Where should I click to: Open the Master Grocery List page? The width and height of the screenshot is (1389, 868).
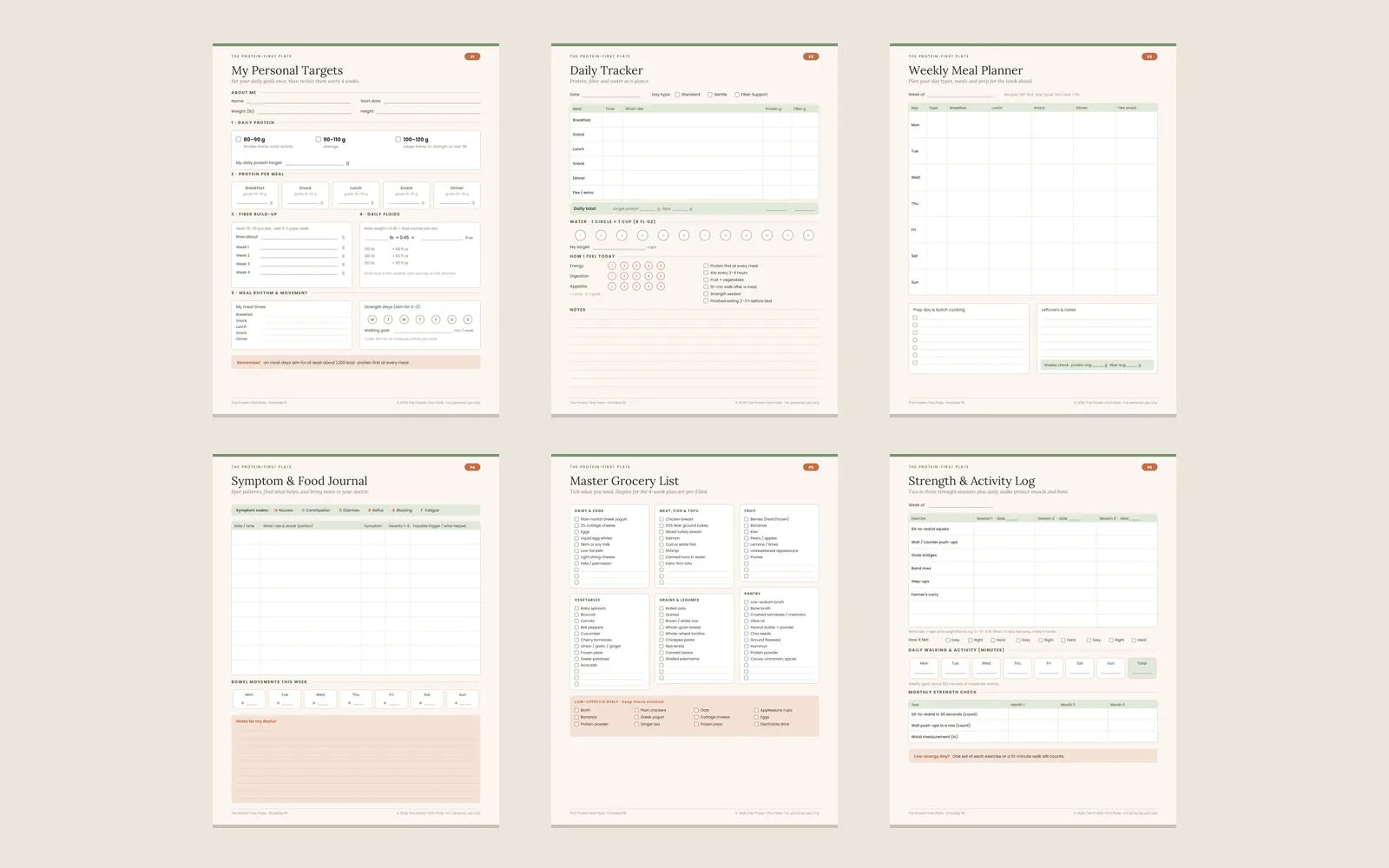(694, 641)
